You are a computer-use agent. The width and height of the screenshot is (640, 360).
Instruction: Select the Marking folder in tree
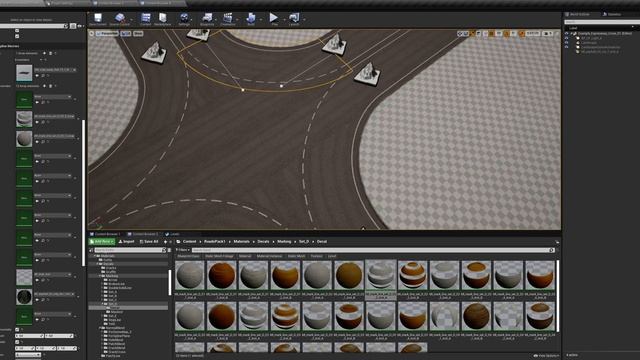[x=112, y=276]
